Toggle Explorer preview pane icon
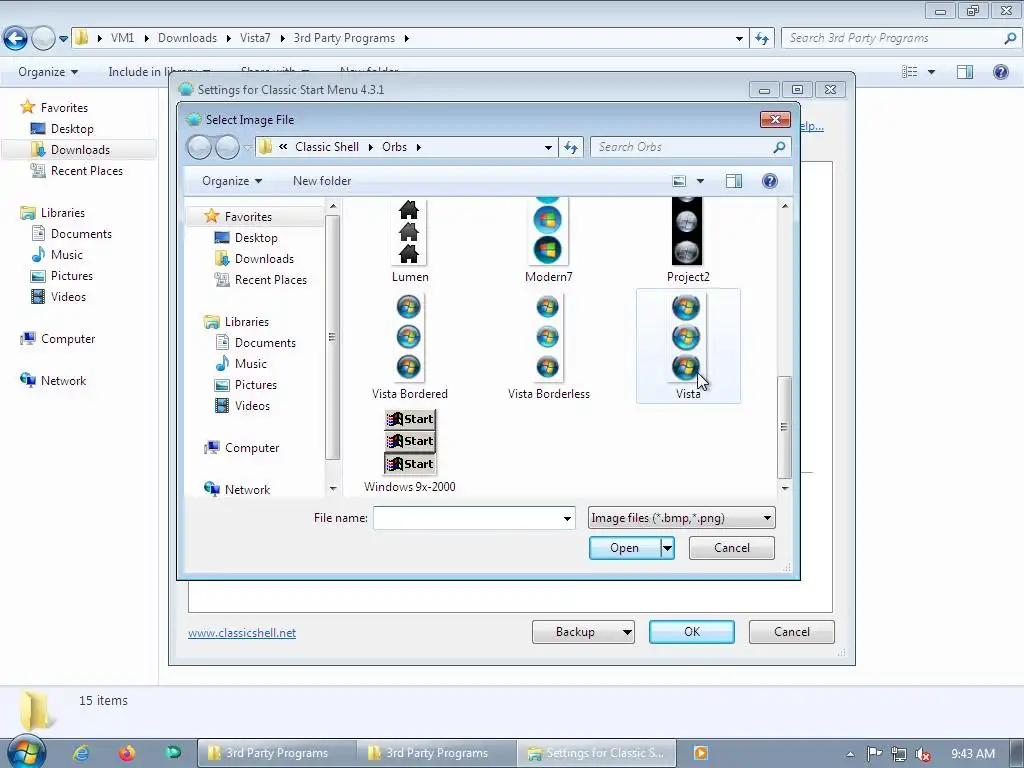 pyautogui.click(x=965, y=72)
